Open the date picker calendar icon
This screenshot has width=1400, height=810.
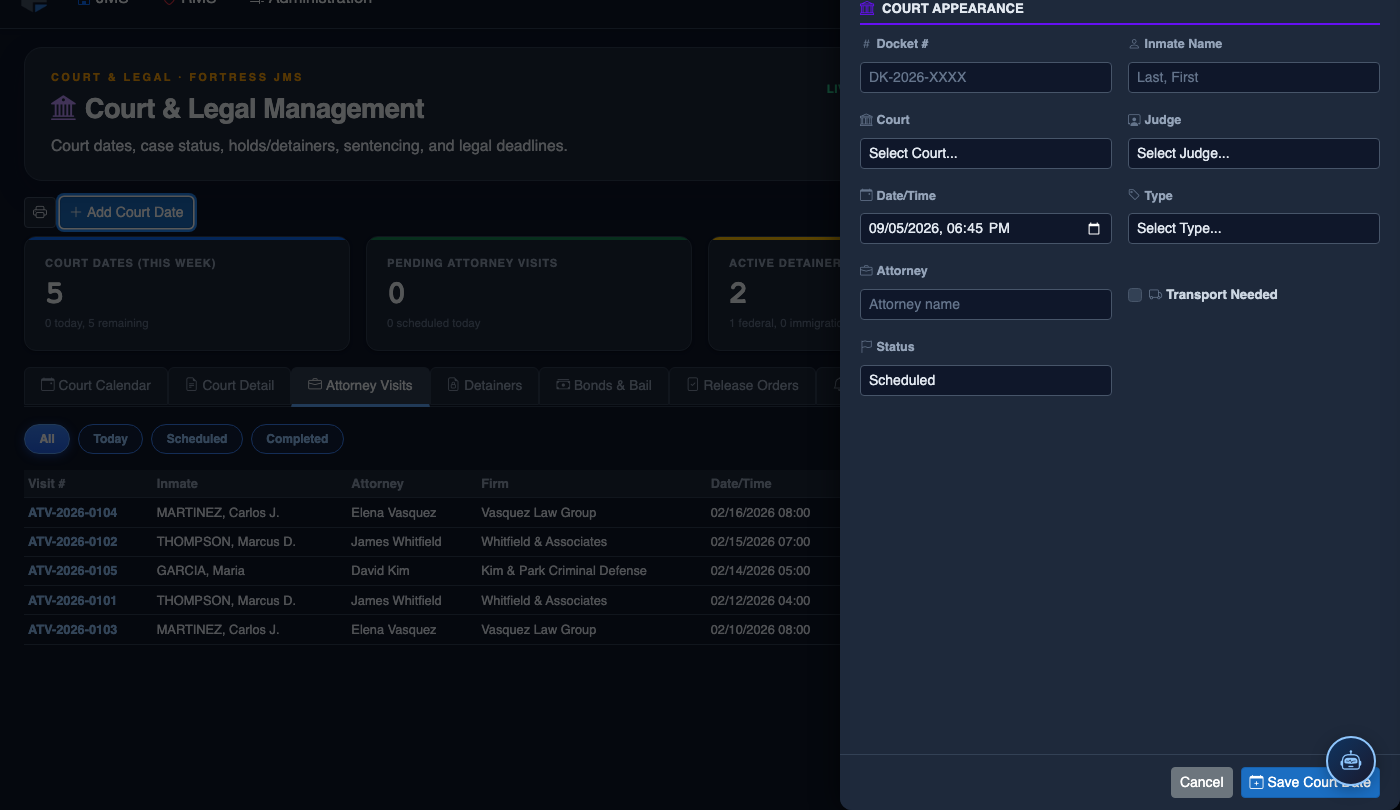(x=1094, y=228)
